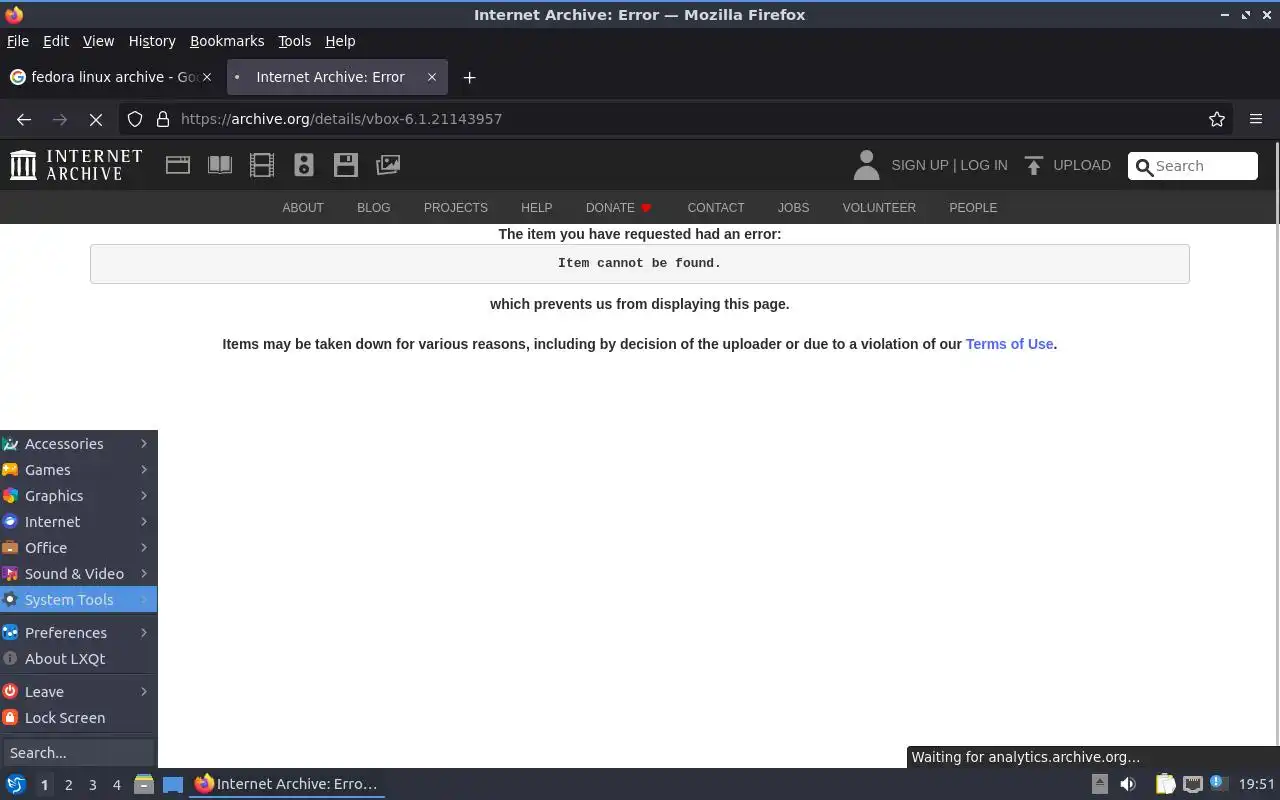
Task: Open the History menu
Action: [152, 41]
